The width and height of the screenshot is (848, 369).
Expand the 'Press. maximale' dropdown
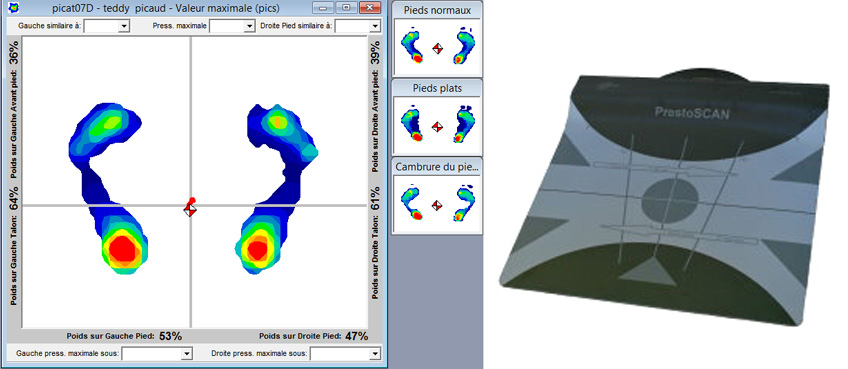(x=232, y=25)
